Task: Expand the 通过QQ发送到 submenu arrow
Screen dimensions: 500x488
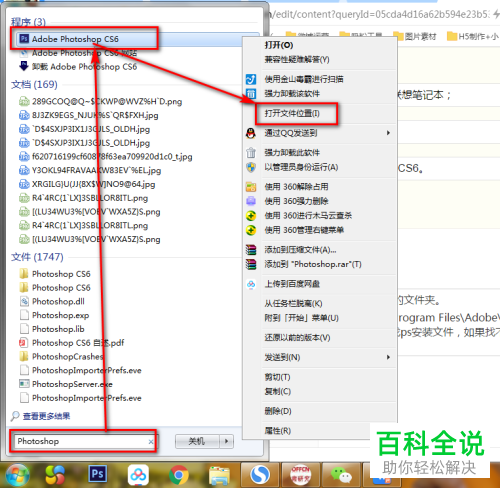Action: coord(388,133)
